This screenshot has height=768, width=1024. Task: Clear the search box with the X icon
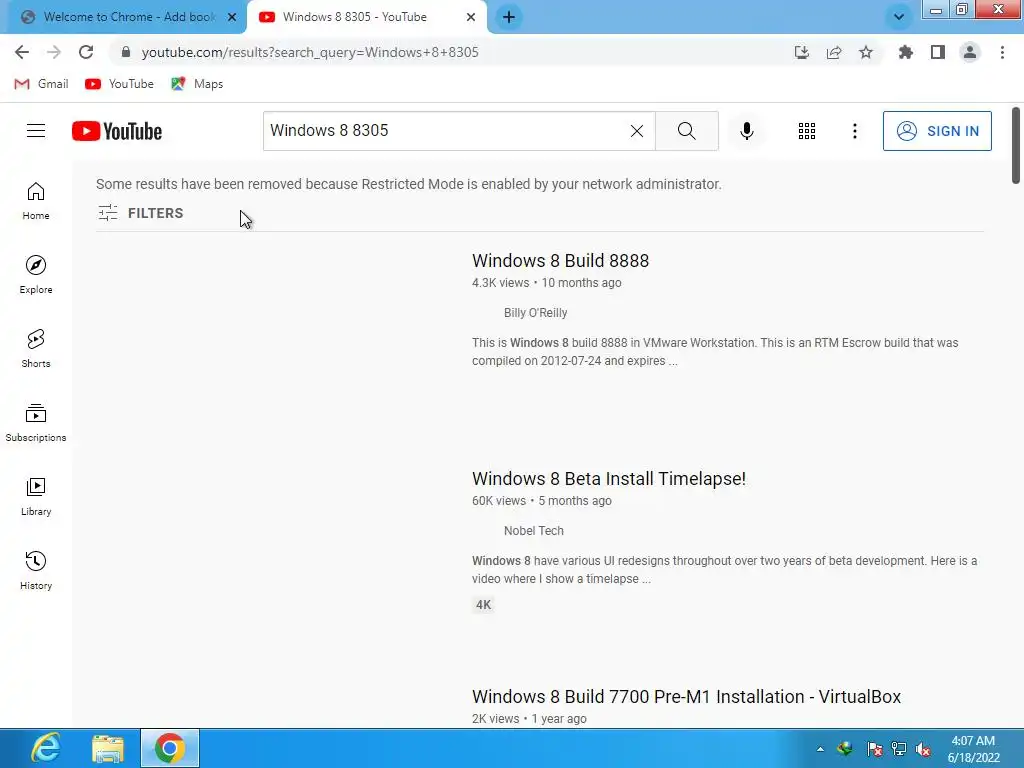[637, 131]
